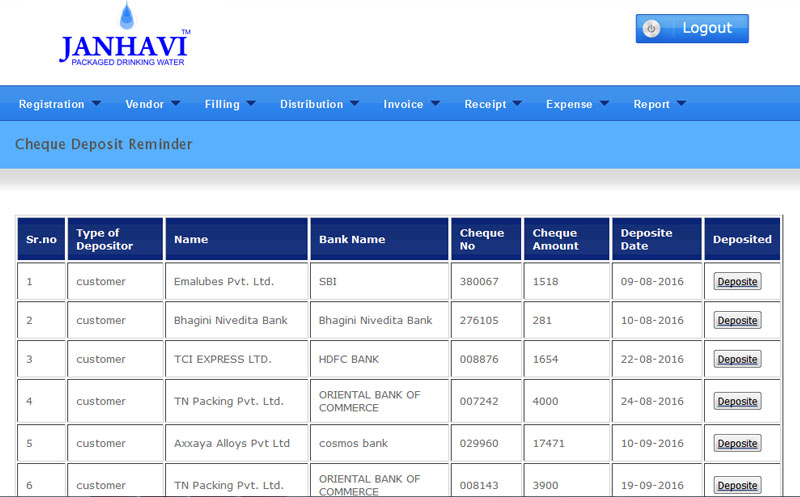Select cheque amount 4000

click(x=566, y=401)
